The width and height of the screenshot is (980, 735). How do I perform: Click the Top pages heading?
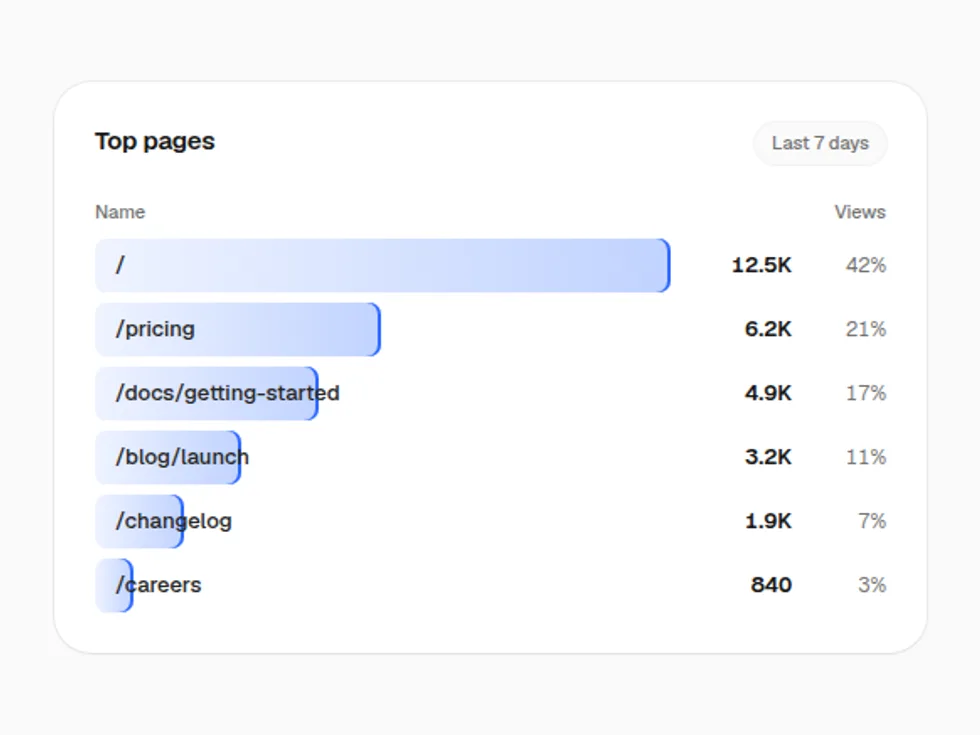click(155, 141)
